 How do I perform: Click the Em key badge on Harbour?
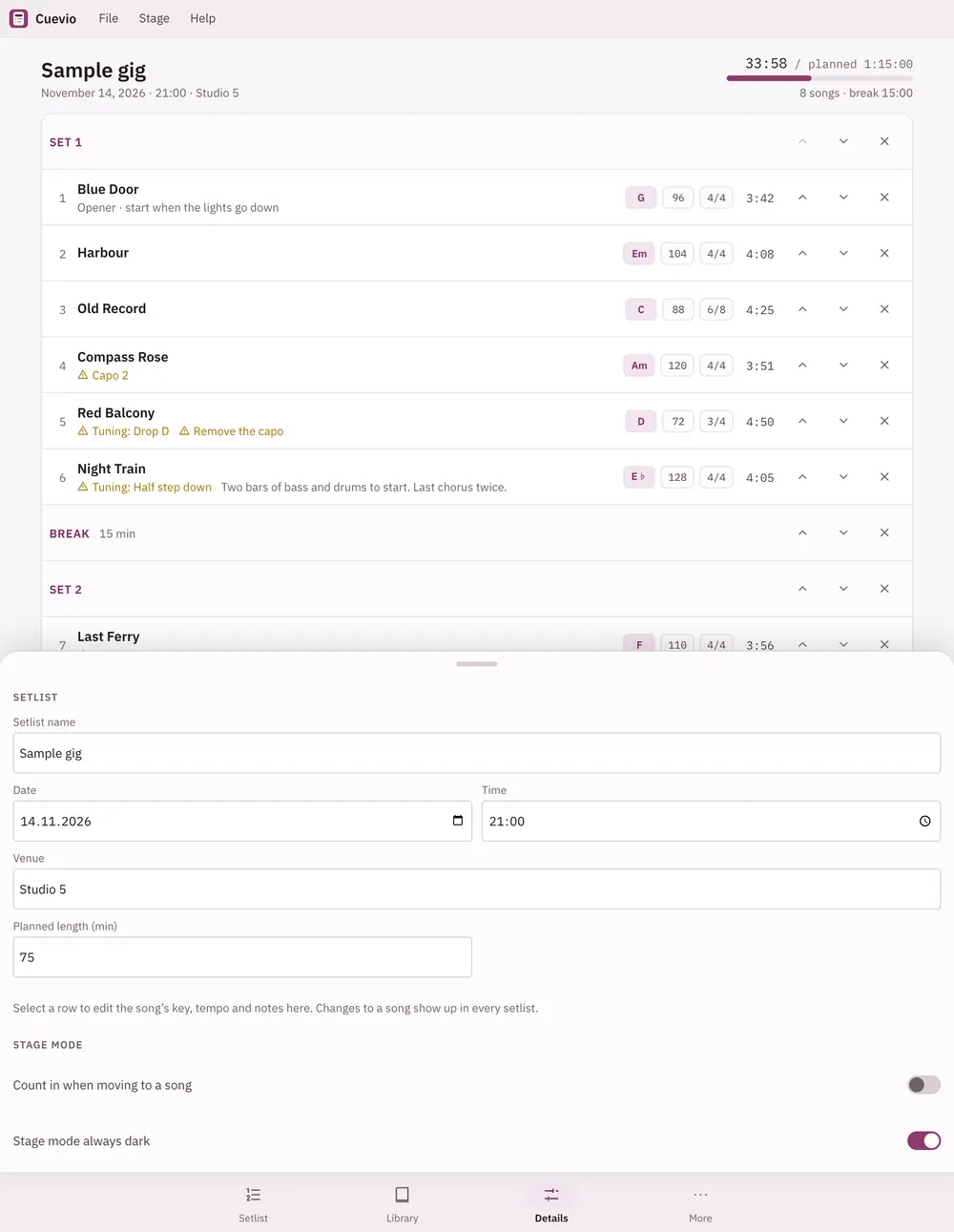639,254
